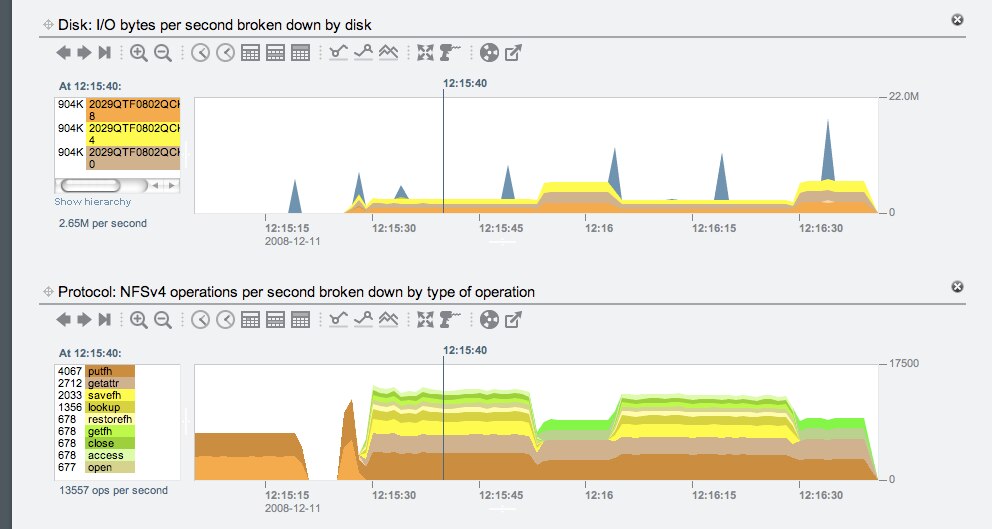This screenshot has width=992, height=529.
Task: Show minimum line on Disk I/O graph
Action: point(338,53)
